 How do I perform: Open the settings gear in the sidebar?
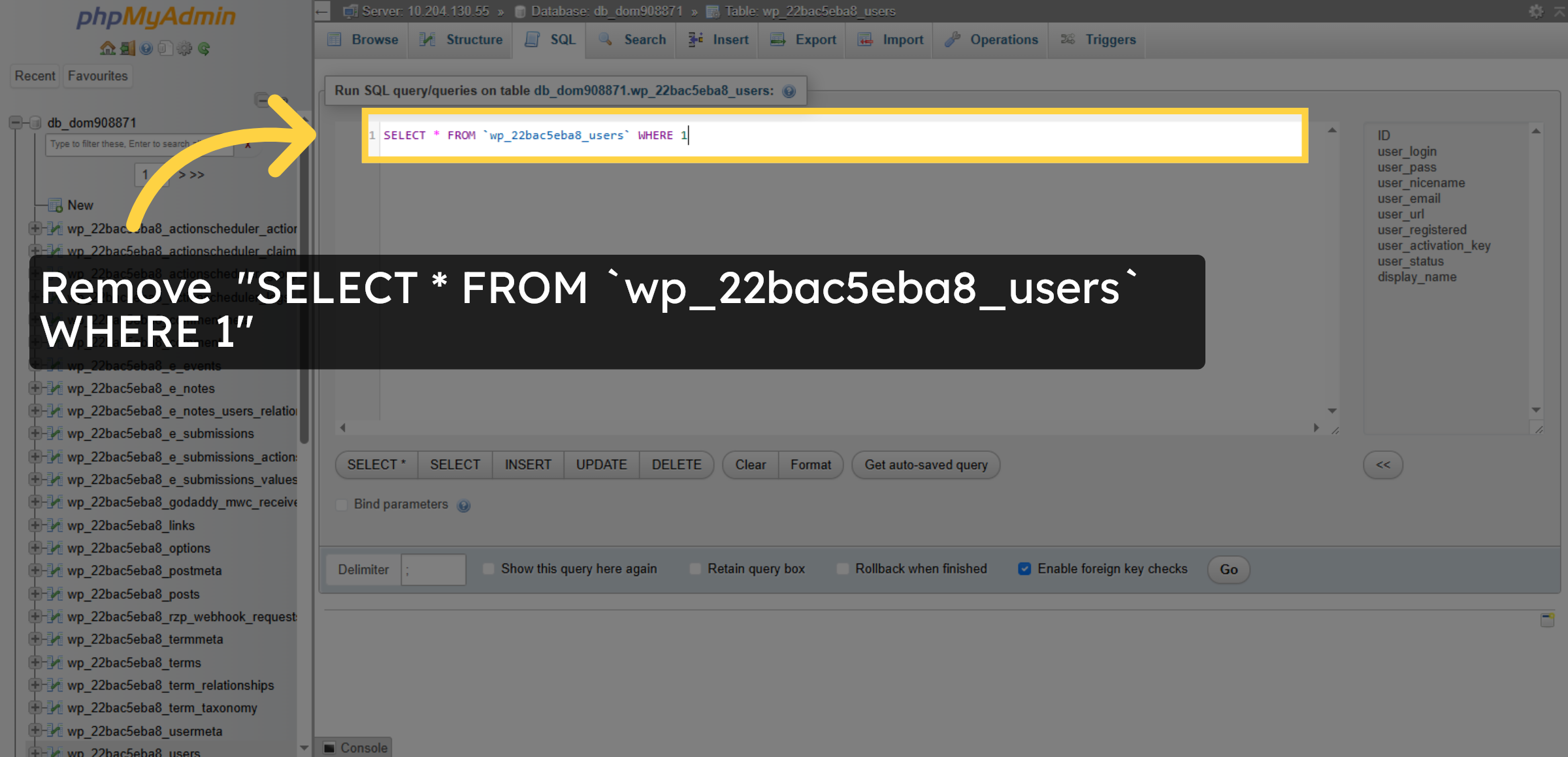click(x=185, y=48)
